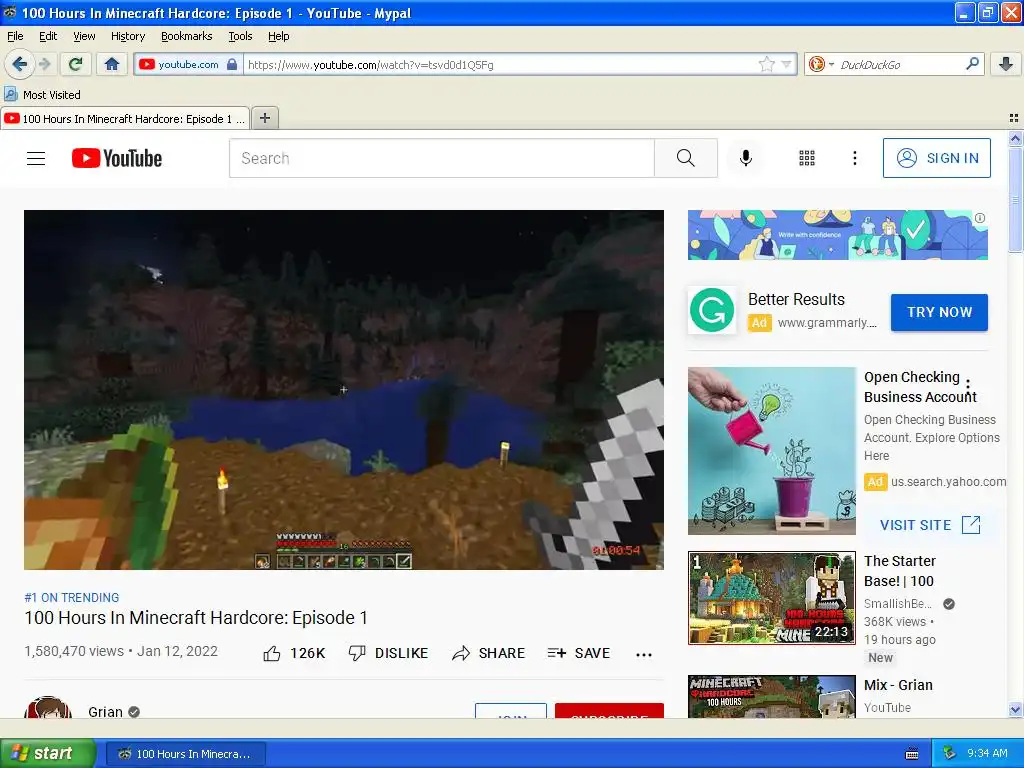1024x768 pixels.
Task: Click the #1 ON TRENDING link
Action: (x=72, y=598)
